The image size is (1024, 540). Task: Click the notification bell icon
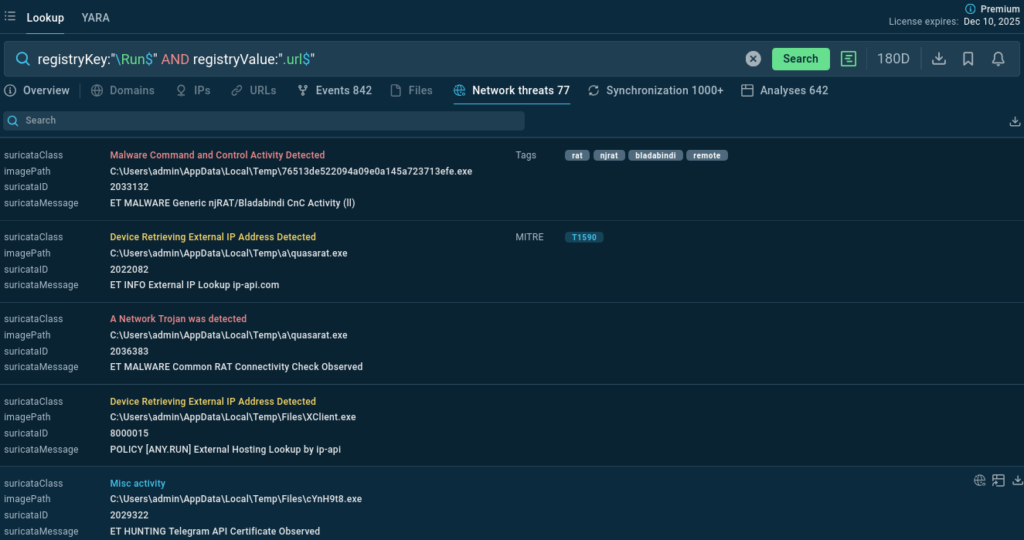click(x=998, y=59)
